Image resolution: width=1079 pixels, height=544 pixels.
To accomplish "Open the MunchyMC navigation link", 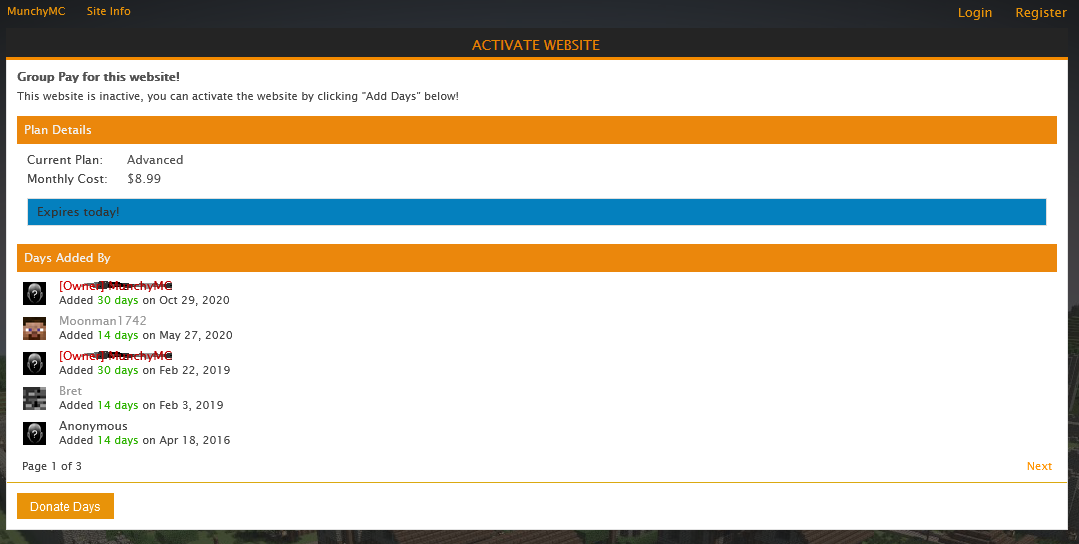I will tap(36, 11).
